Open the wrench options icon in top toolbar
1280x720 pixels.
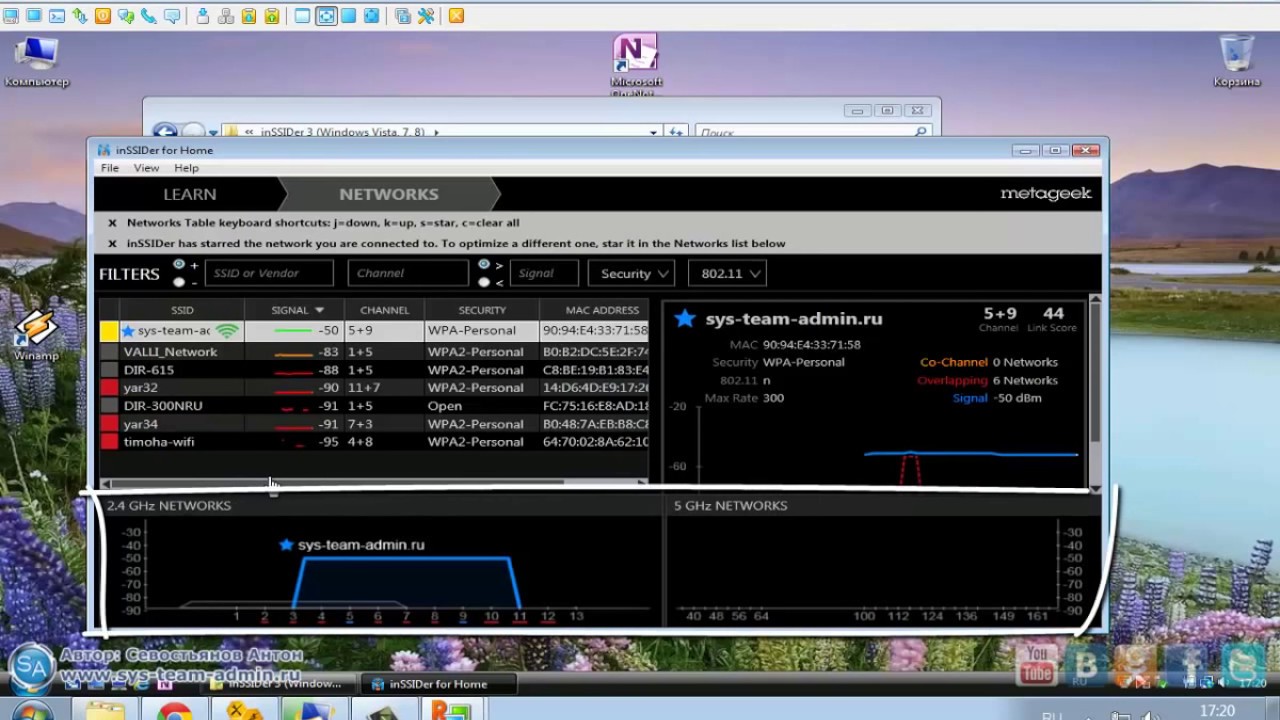tap(426, 16)
